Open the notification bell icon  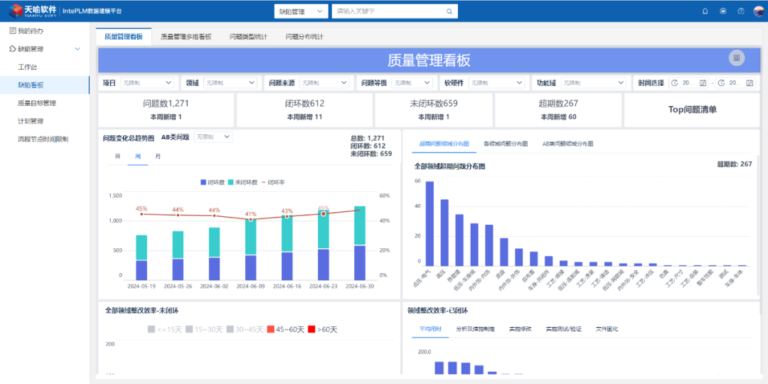705,11
